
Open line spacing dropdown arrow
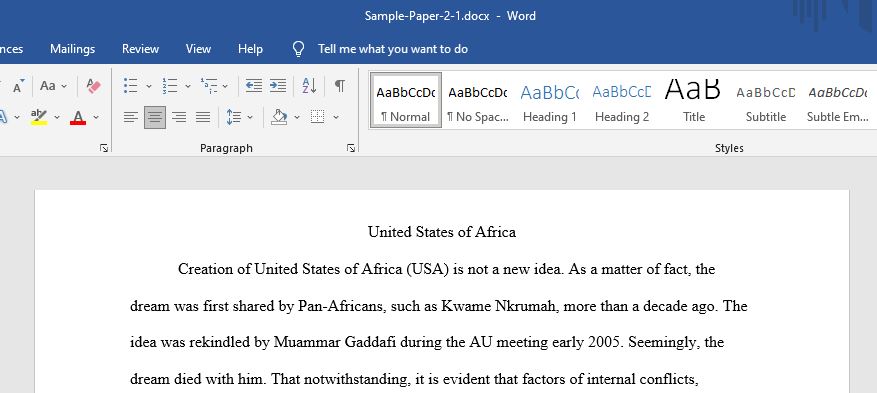[x=250, y=117]
